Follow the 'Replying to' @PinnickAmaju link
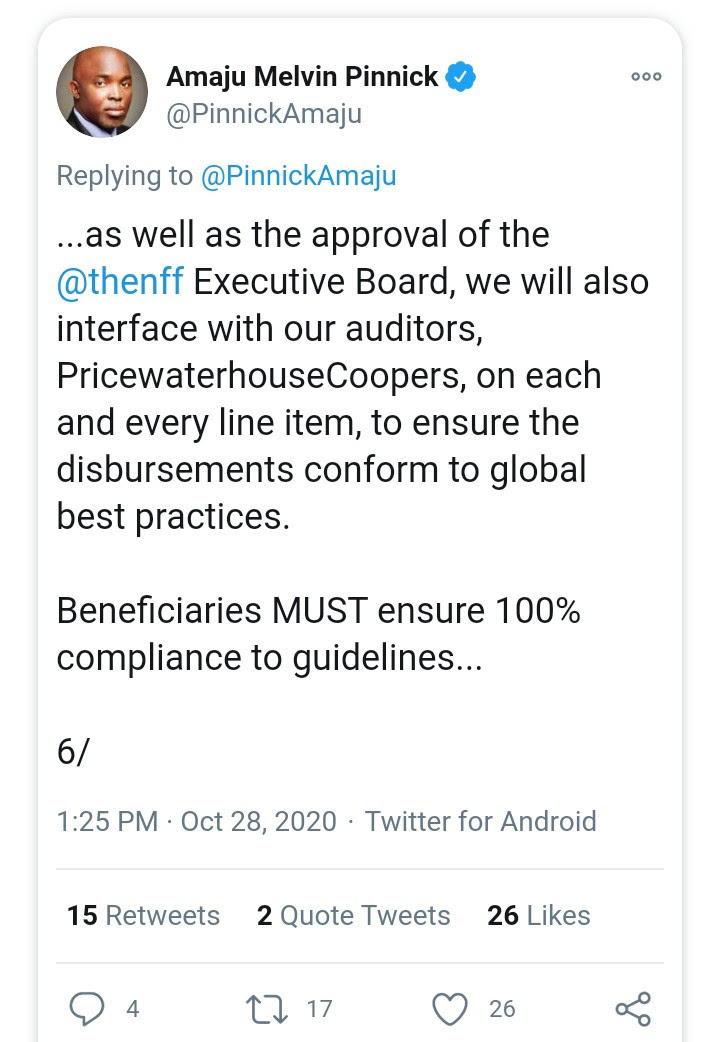The height and width of the screenshot is (1042, 720). pyautogui.click(x=298, y=176)
